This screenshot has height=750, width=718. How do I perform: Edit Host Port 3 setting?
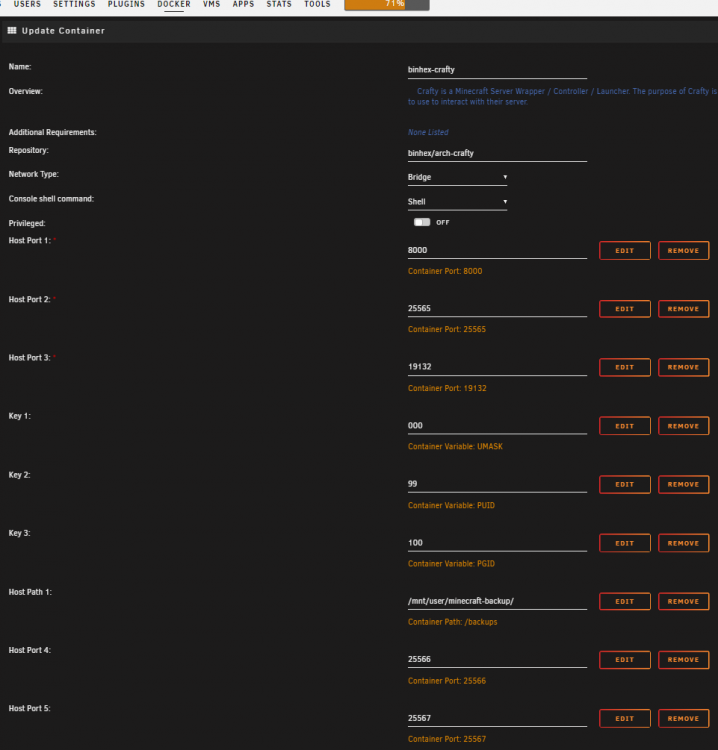(x=625, y=367)
